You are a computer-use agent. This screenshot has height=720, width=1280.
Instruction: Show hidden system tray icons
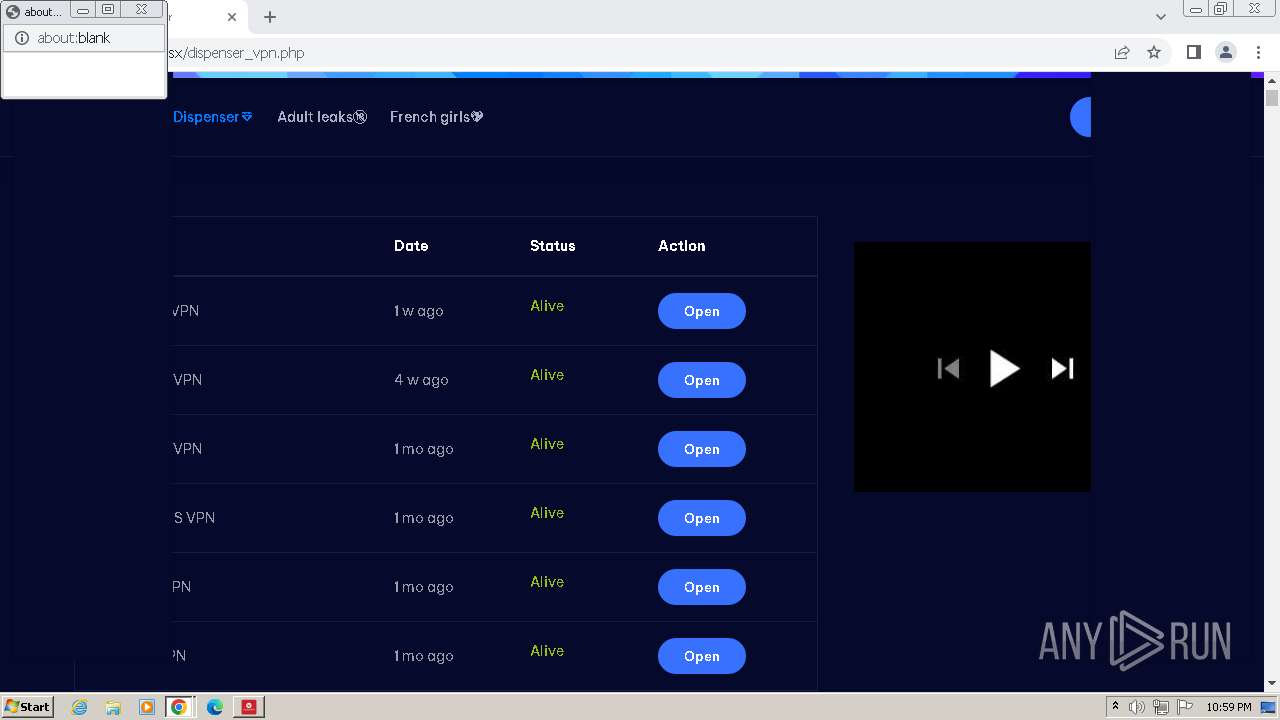tap(1115, 707)
